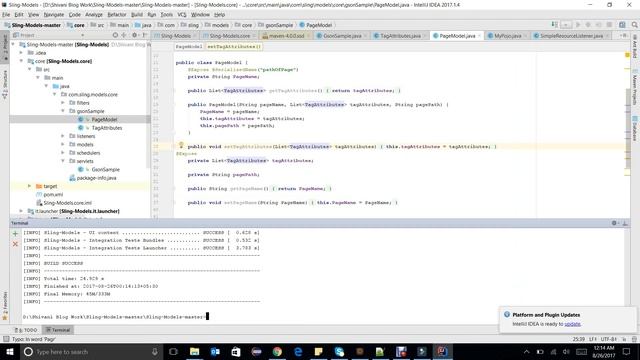Open the Structure side tool window tab
Viewport: 640px width, 360px height.
pyautogui.click(x=5, y=84)
